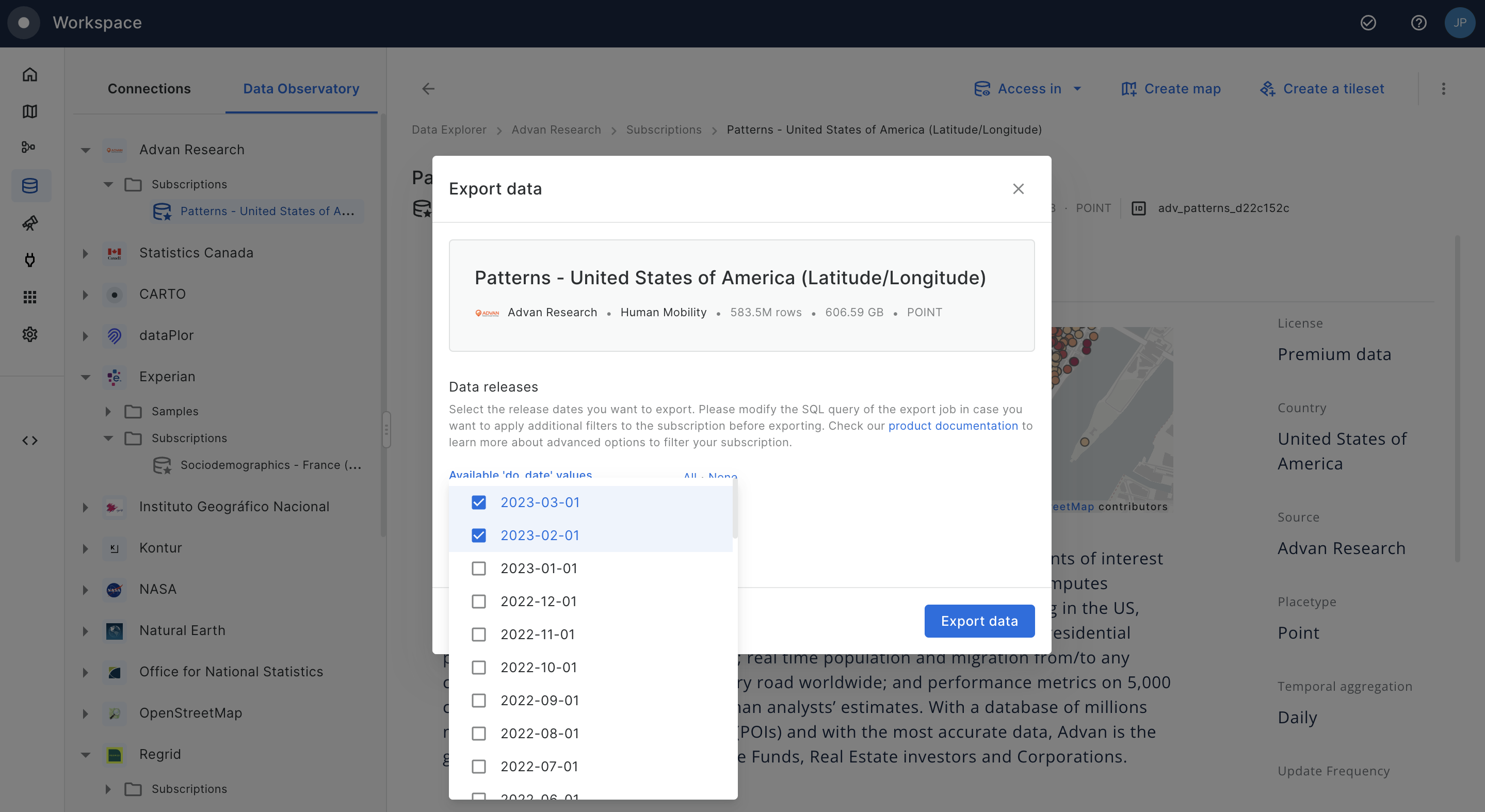Go back with the left arrow icon

click(428, 89)
